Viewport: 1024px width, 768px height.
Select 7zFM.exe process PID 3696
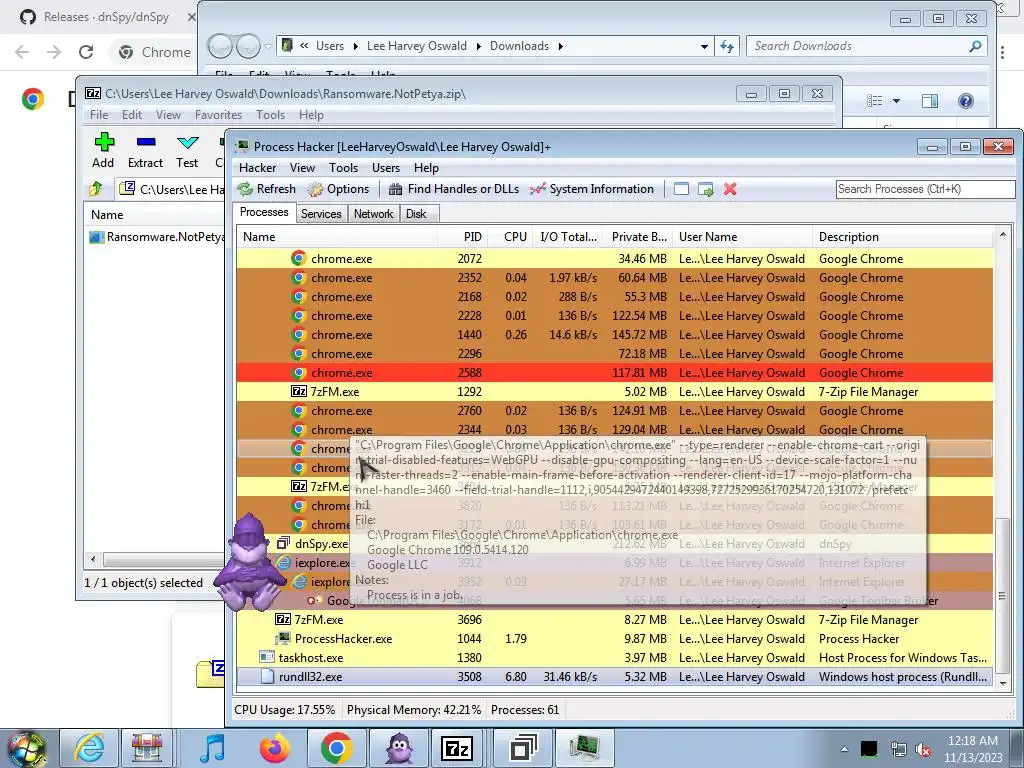pyautogui.click(x=615, y=620)
